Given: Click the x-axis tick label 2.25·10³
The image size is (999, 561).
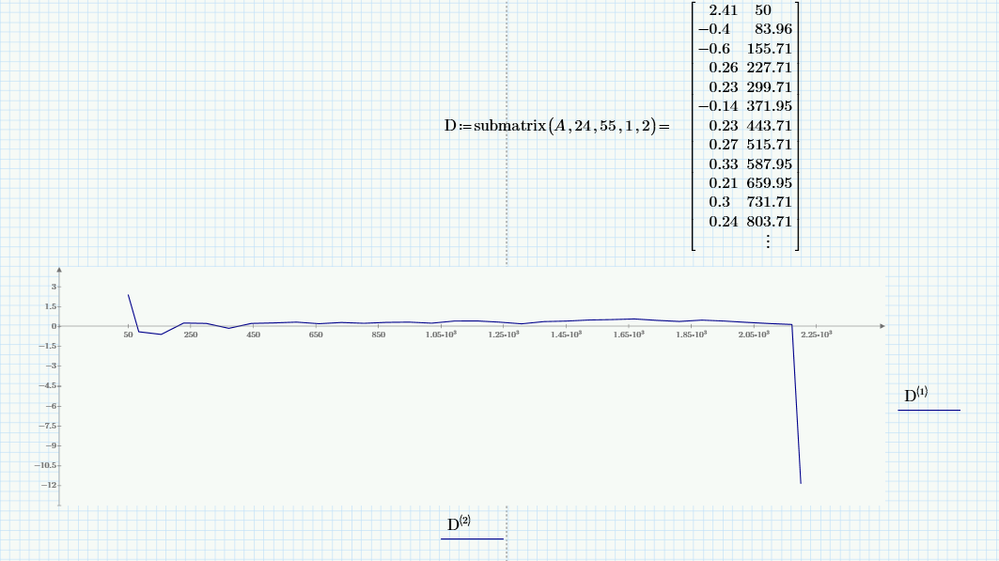Looking at the screenshot, I should pyautogui.click(x=816, y=334).
